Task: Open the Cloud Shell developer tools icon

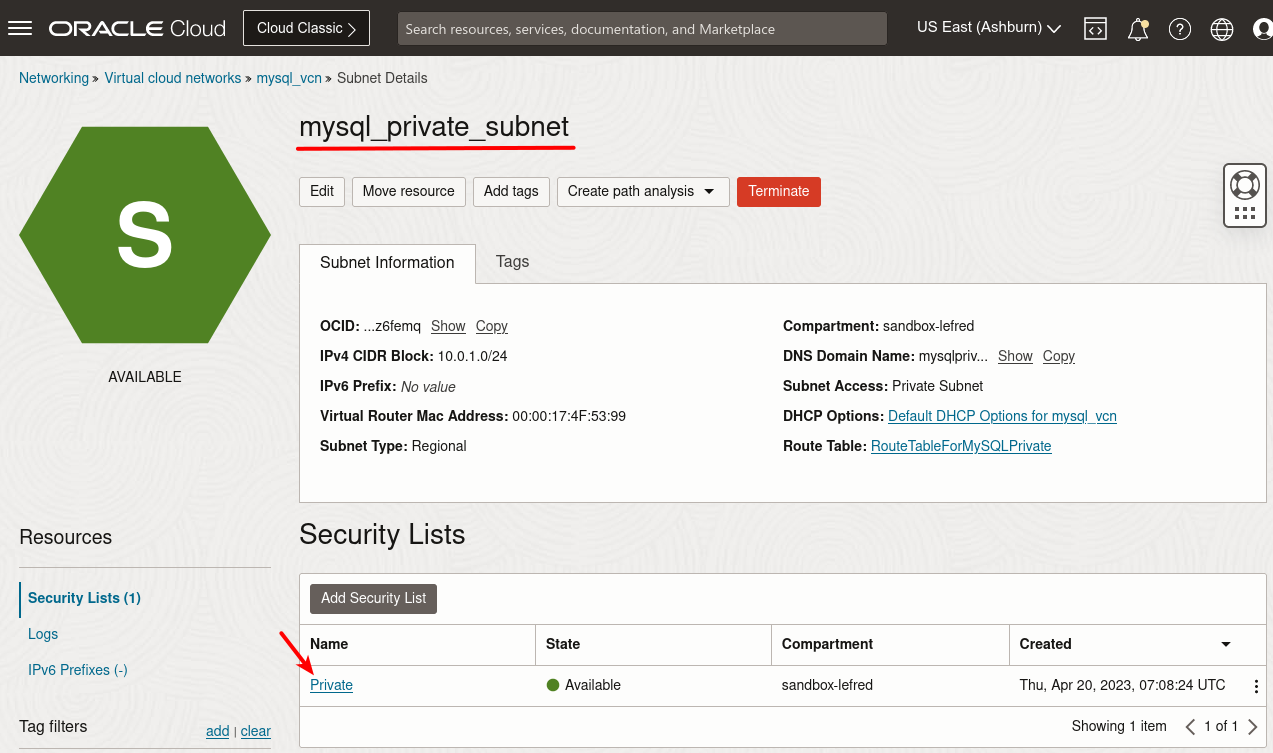Action: (1095, 28)
